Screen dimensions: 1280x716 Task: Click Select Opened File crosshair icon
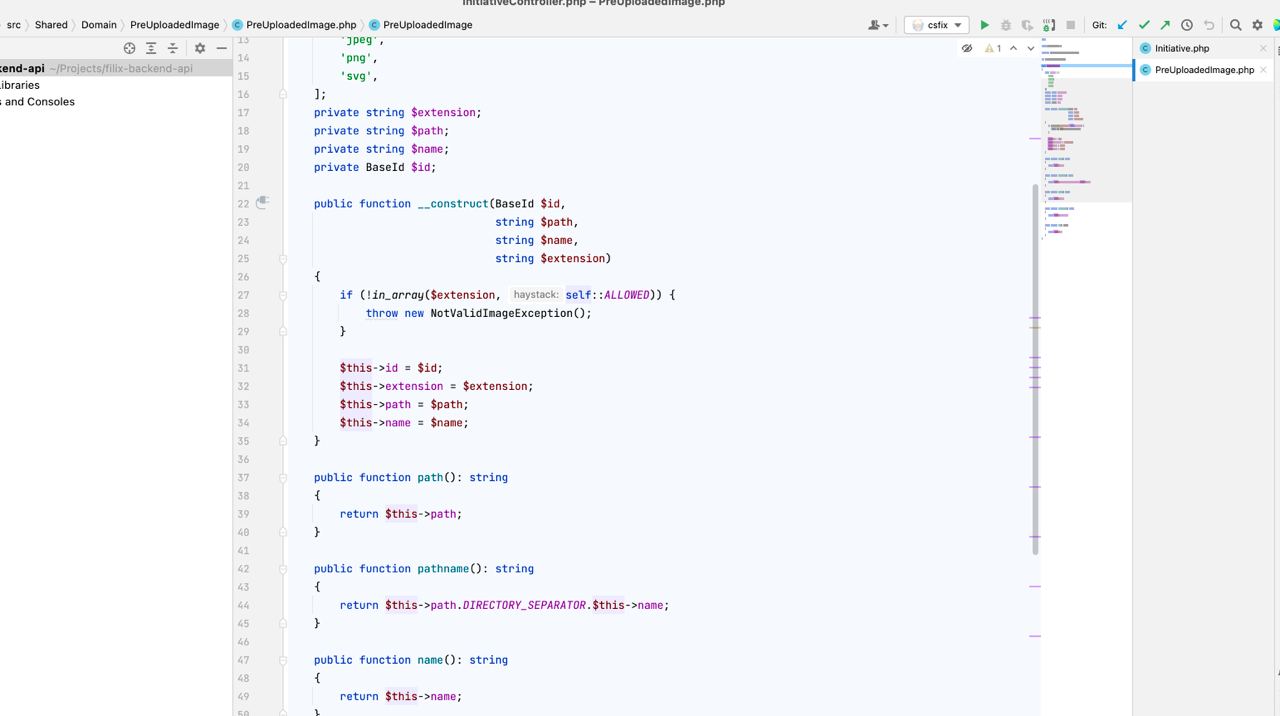[x=129, y=48]
